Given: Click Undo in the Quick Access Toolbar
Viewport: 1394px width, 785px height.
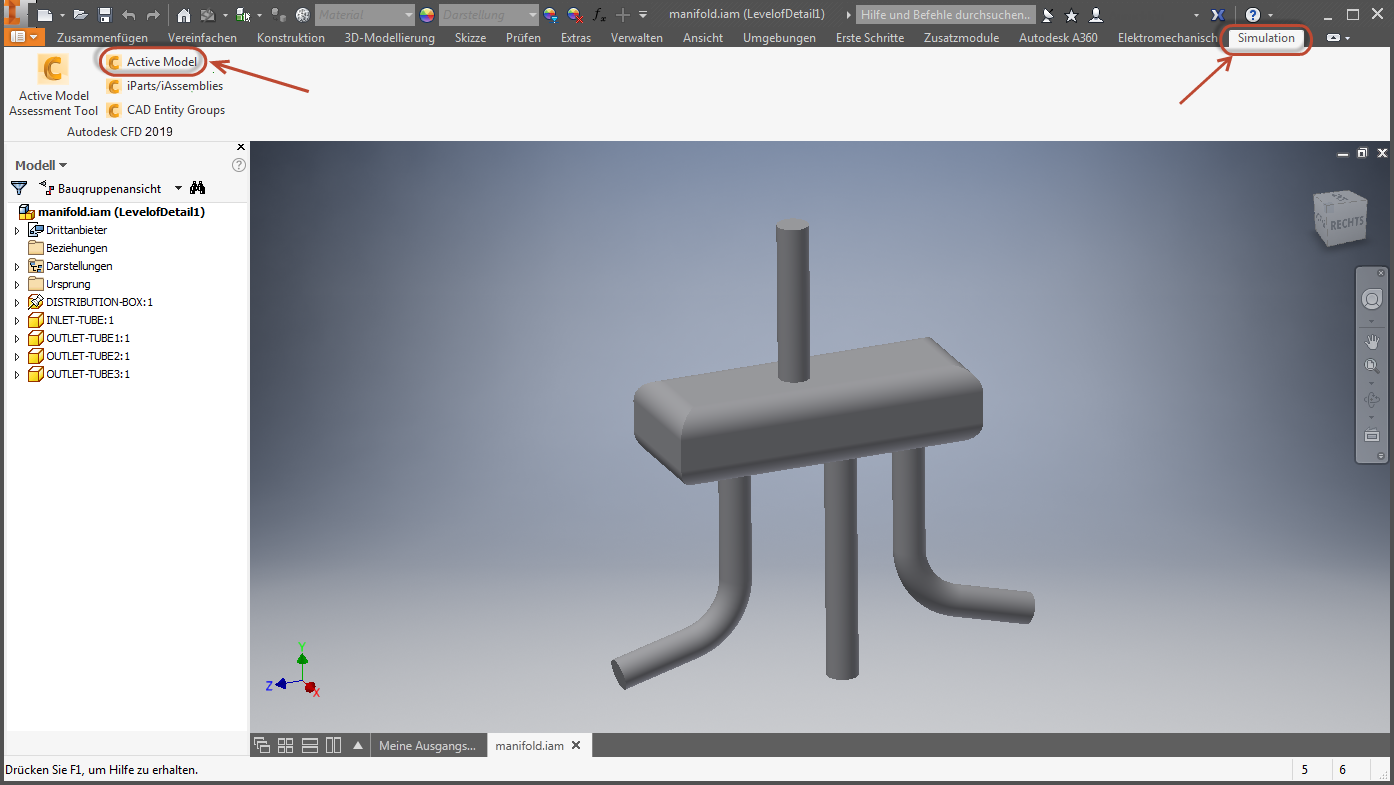Looking at the screenshot, I should (129, 14).
